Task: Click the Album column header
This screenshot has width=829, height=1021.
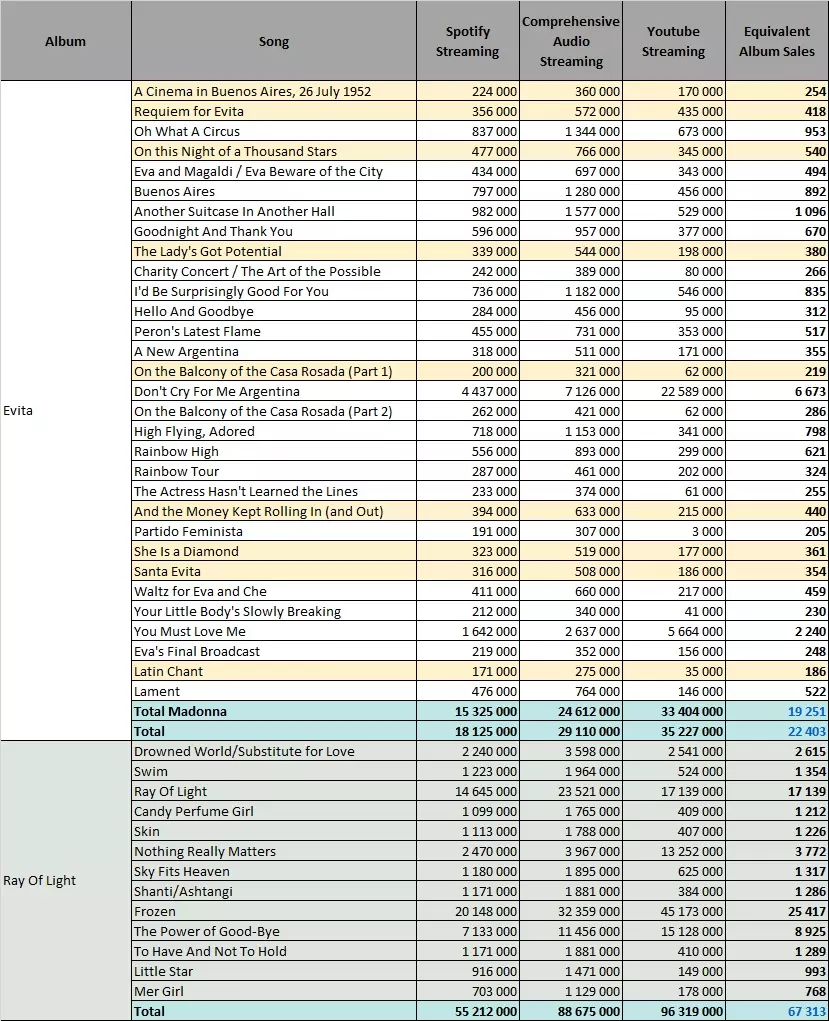Action: 65,41
